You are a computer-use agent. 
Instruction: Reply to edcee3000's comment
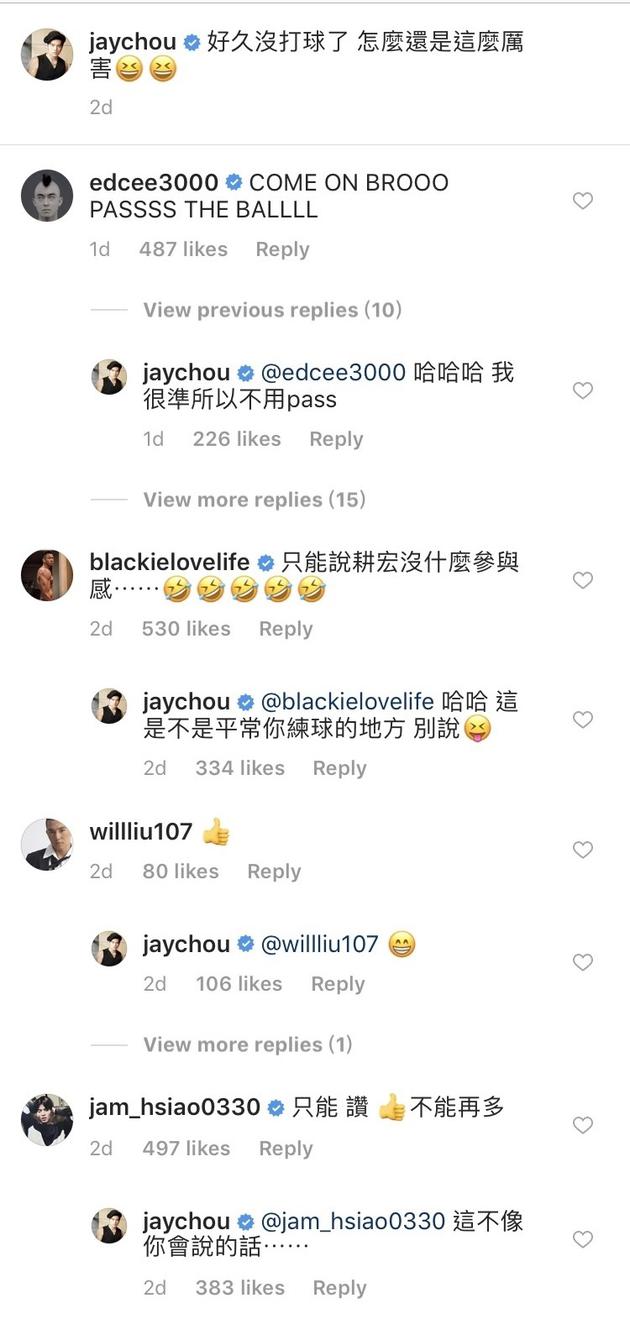(282, 249)
